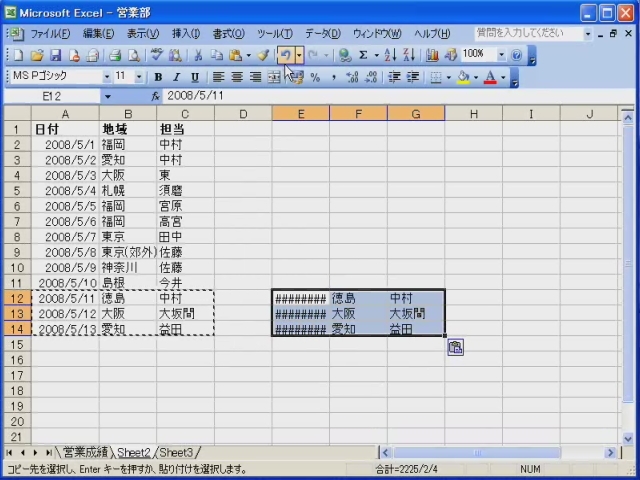Image resolution: width=640 pixels, height=480 pixels.
Task: Click the help question input box
Action: coord(526,34)
